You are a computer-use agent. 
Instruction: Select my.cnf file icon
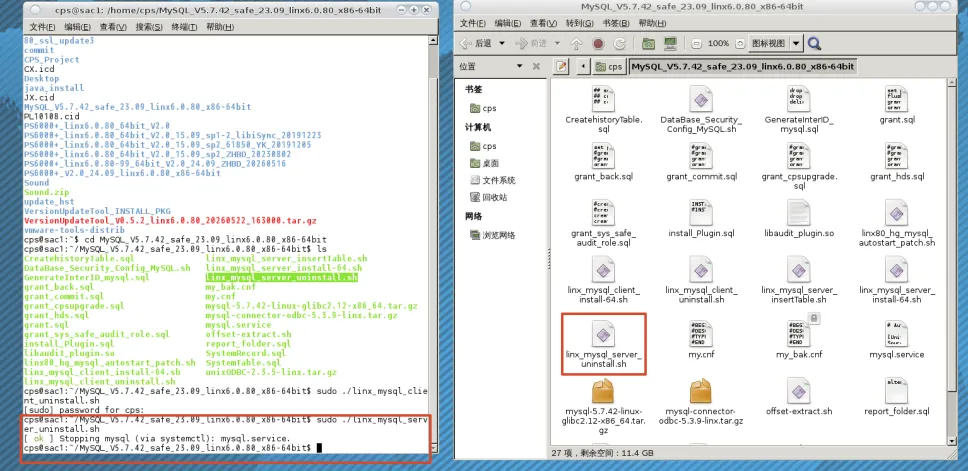point(701,333)
